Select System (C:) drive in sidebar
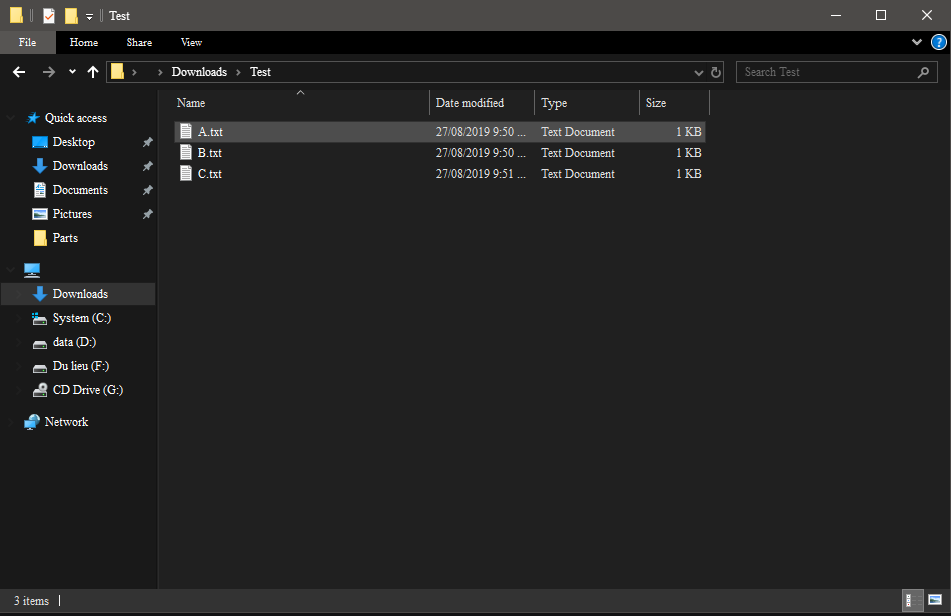The height and width of the screenshot is (616, 951). (x=81, y=318)
